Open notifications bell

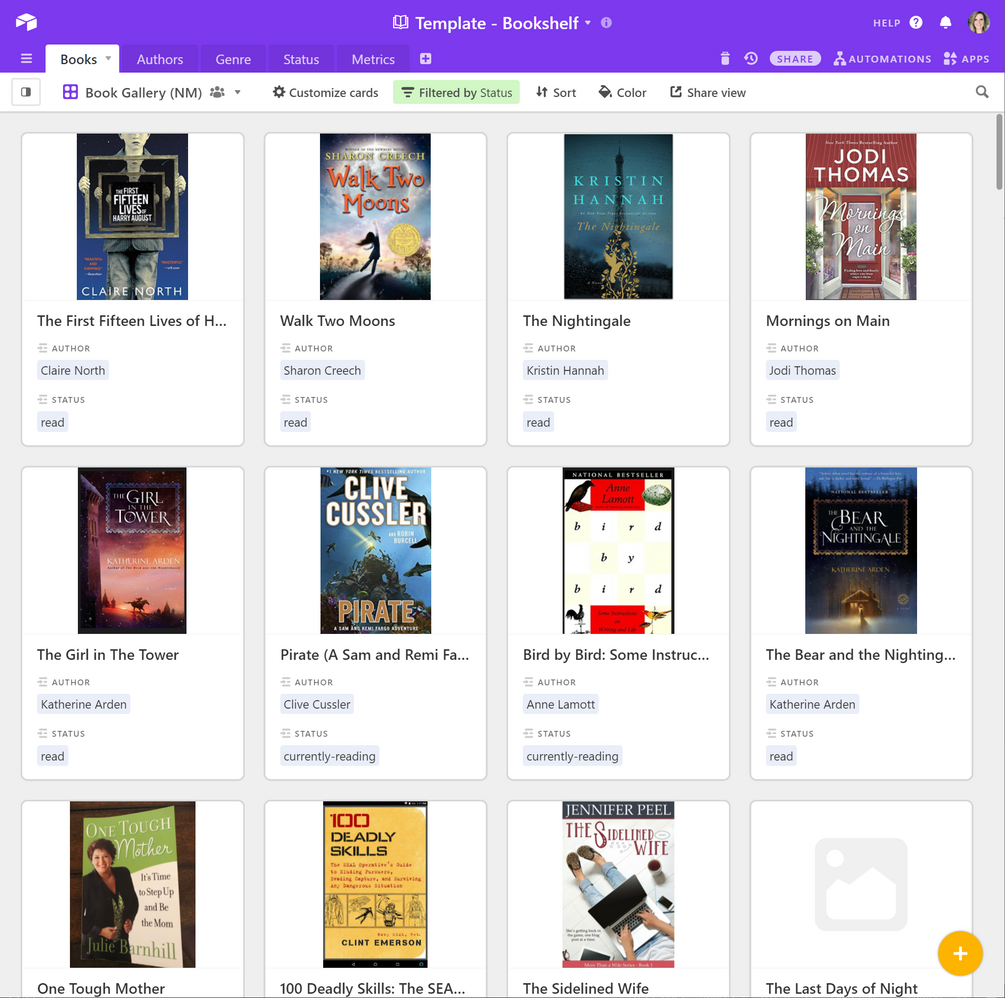coord(945,22)
